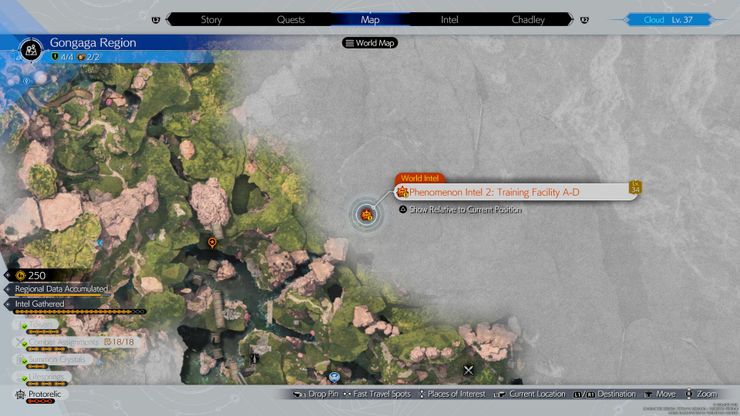Click the level 34 badge on intel

coord(635,187)
